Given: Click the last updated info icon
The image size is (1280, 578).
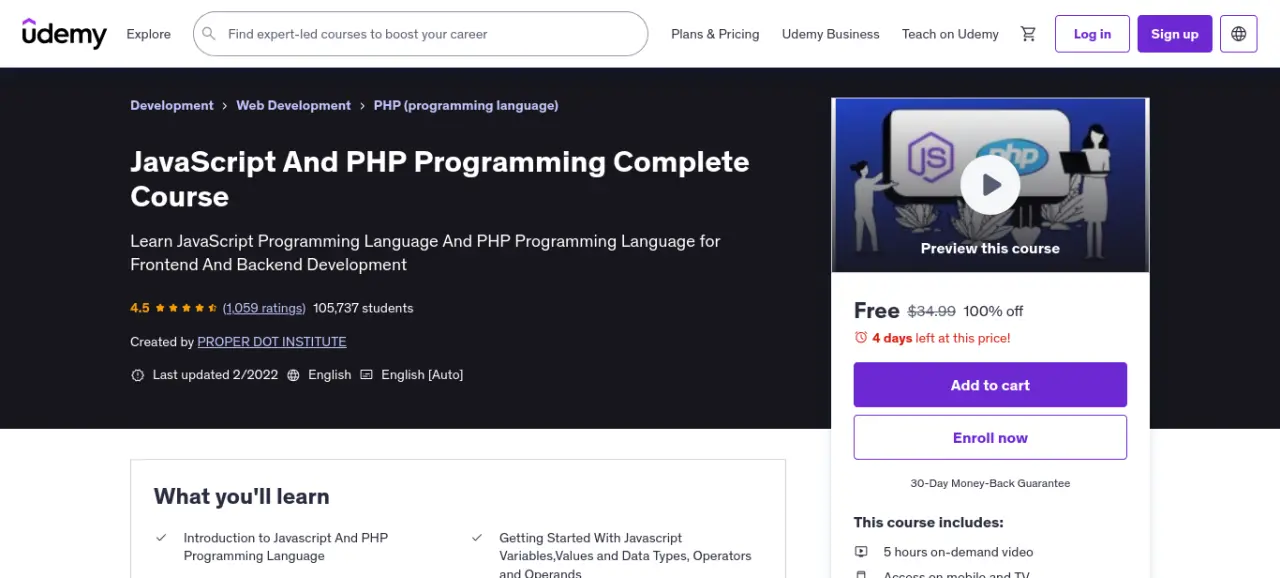Looking at the screenshot, I should click(138, 375).
